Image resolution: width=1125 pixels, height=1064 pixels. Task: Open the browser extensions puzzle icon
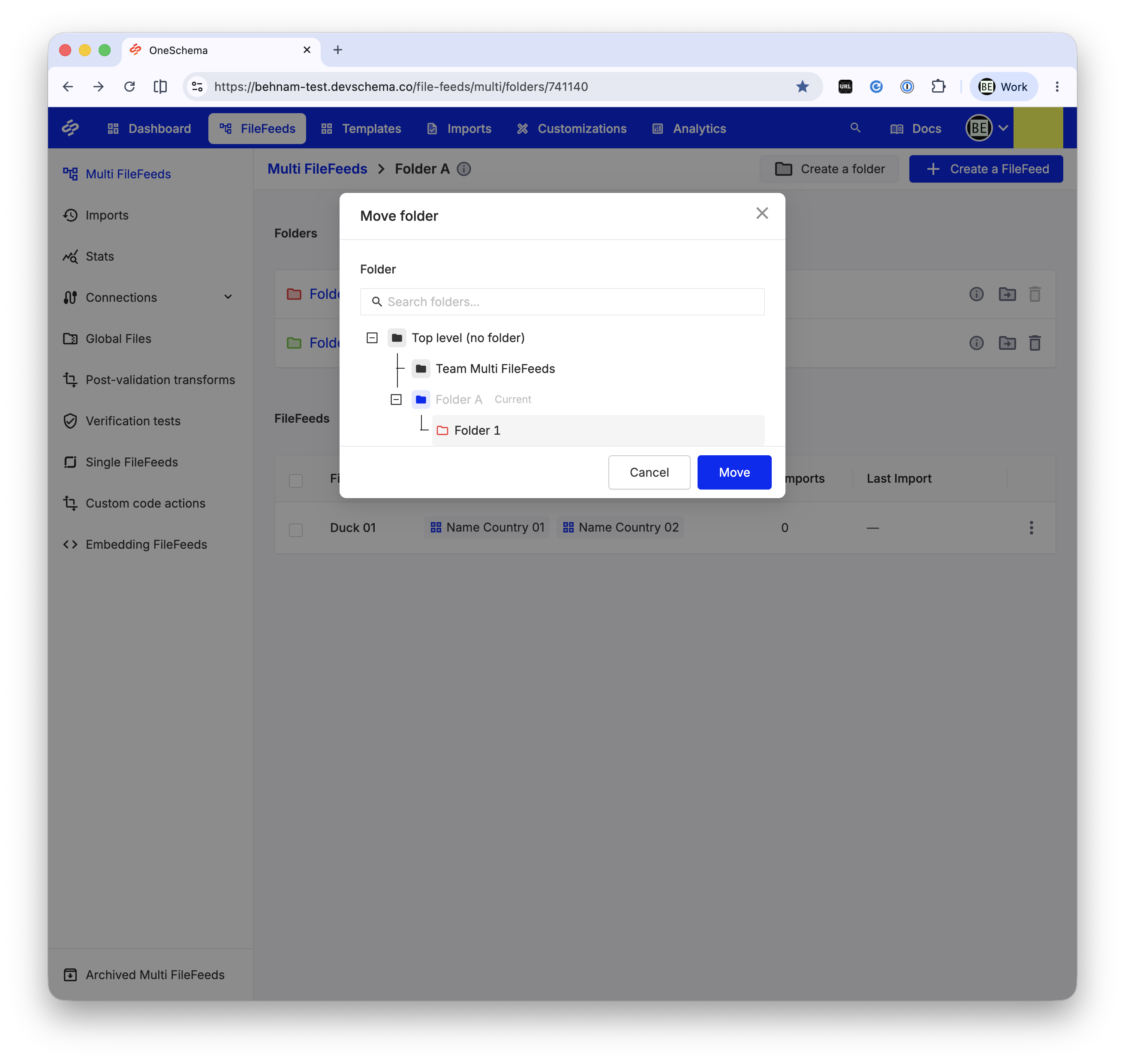click(939, 87)
